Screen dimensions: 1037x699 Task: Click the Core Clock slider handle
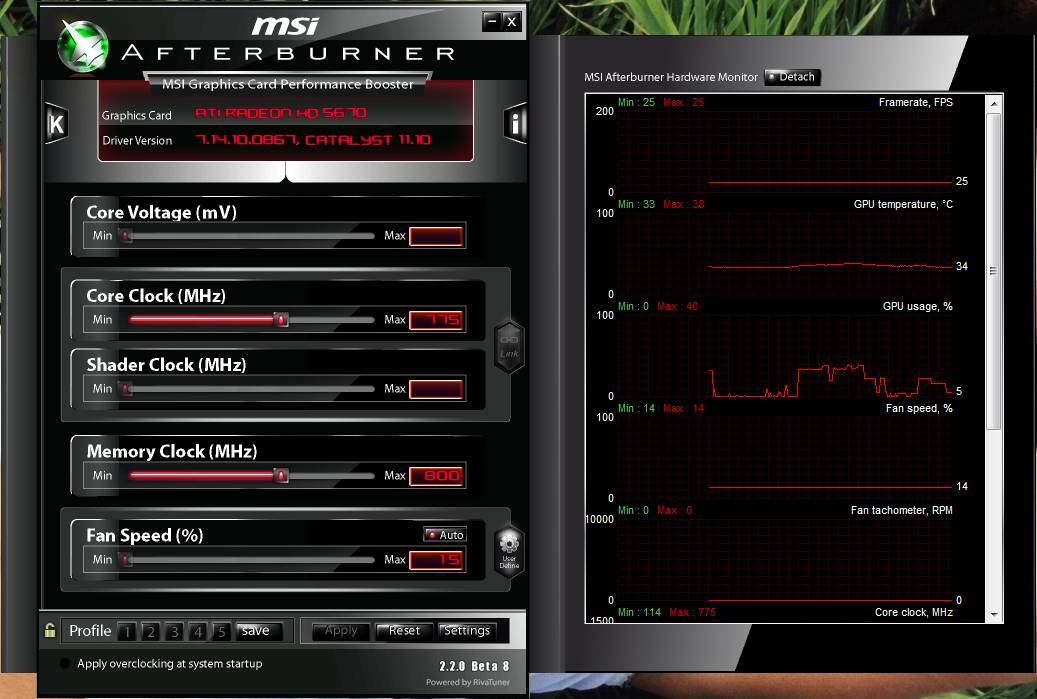pyautogui.click(x=280, y=320)
